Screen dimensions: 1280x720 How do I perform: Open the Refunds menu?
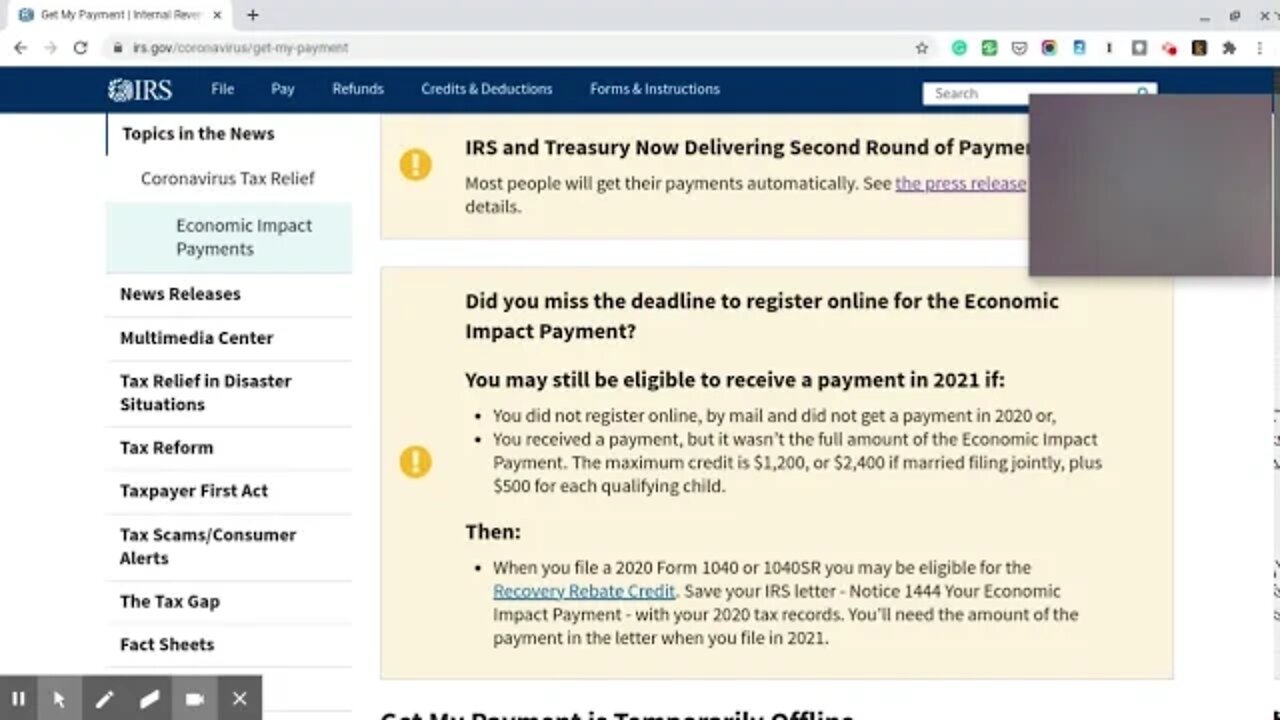coord(358,89)
